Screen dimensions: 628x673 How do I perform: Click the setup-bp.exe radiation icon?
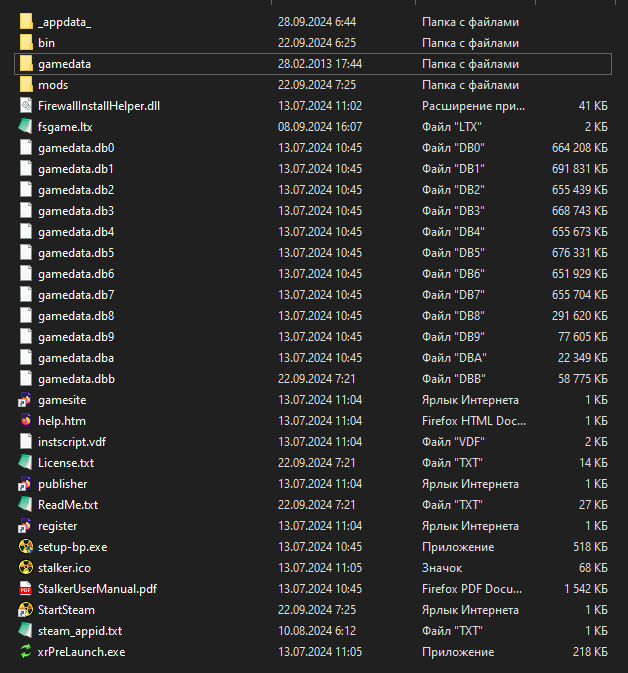tap(26, 547)
